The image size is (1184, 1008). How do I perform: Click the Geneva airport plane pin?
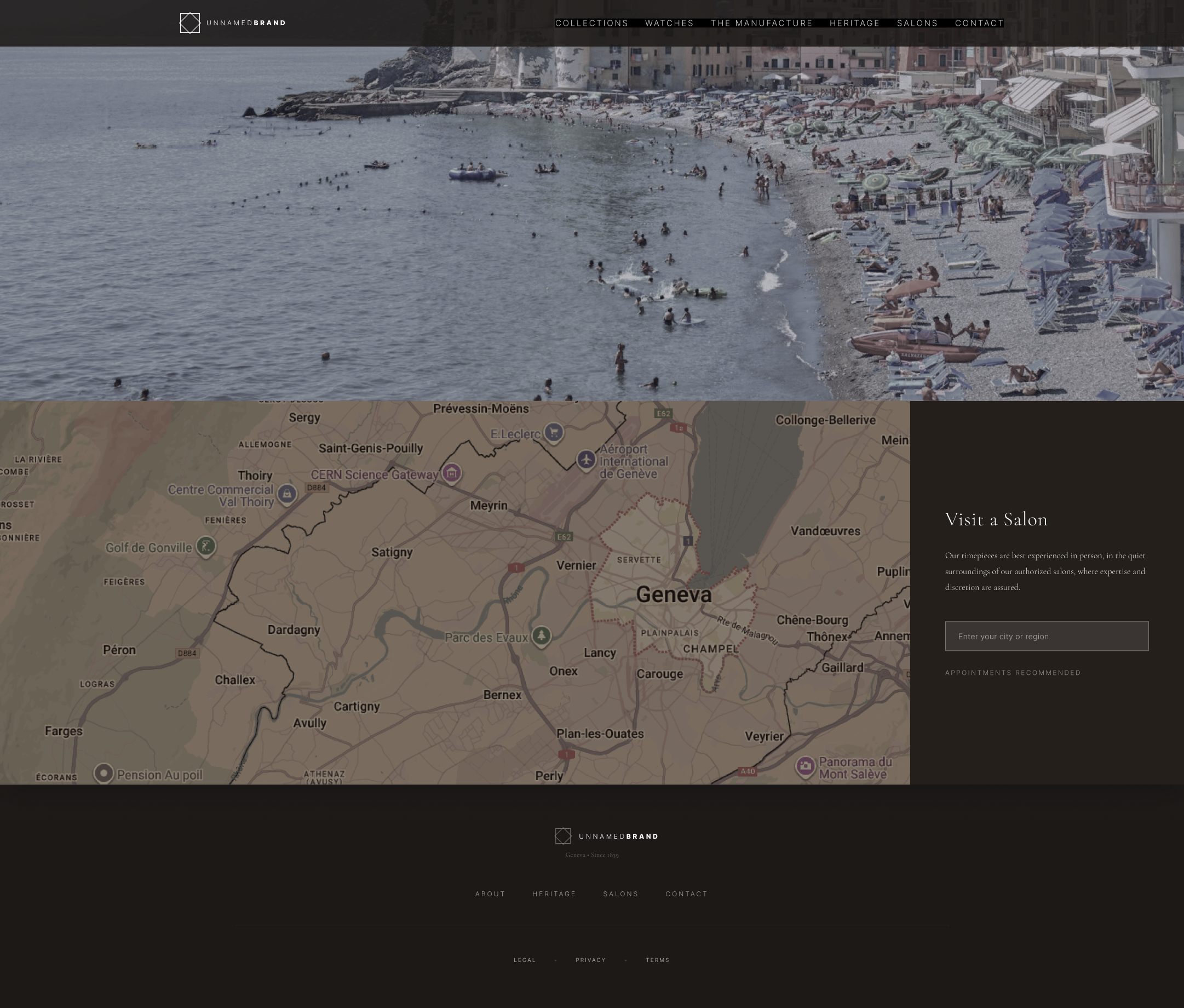(586, 460)
